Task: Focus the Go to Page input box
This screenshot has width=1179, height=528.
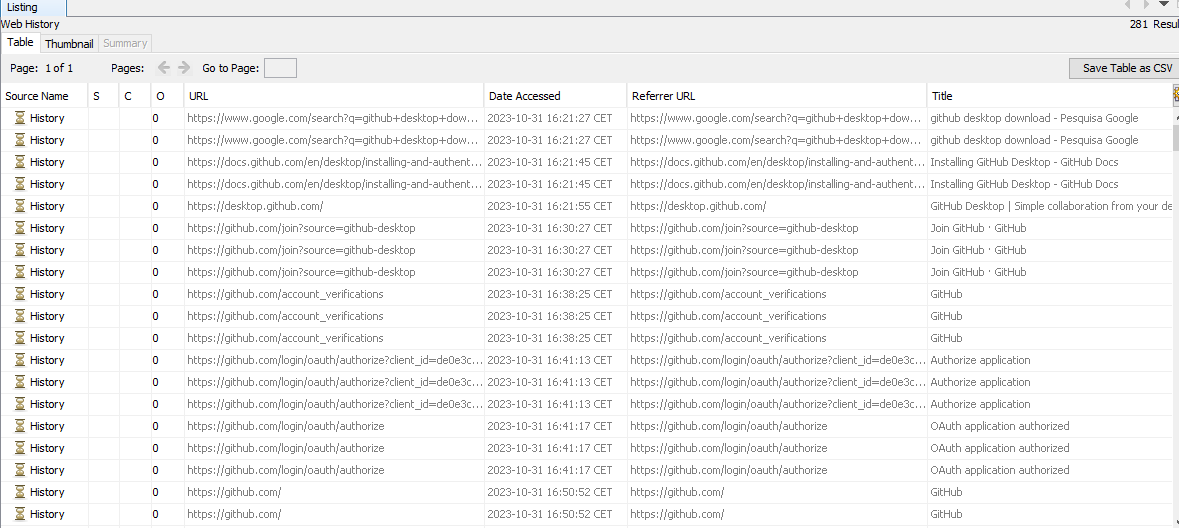Action: pyautogui.click(x=280, y=68)
